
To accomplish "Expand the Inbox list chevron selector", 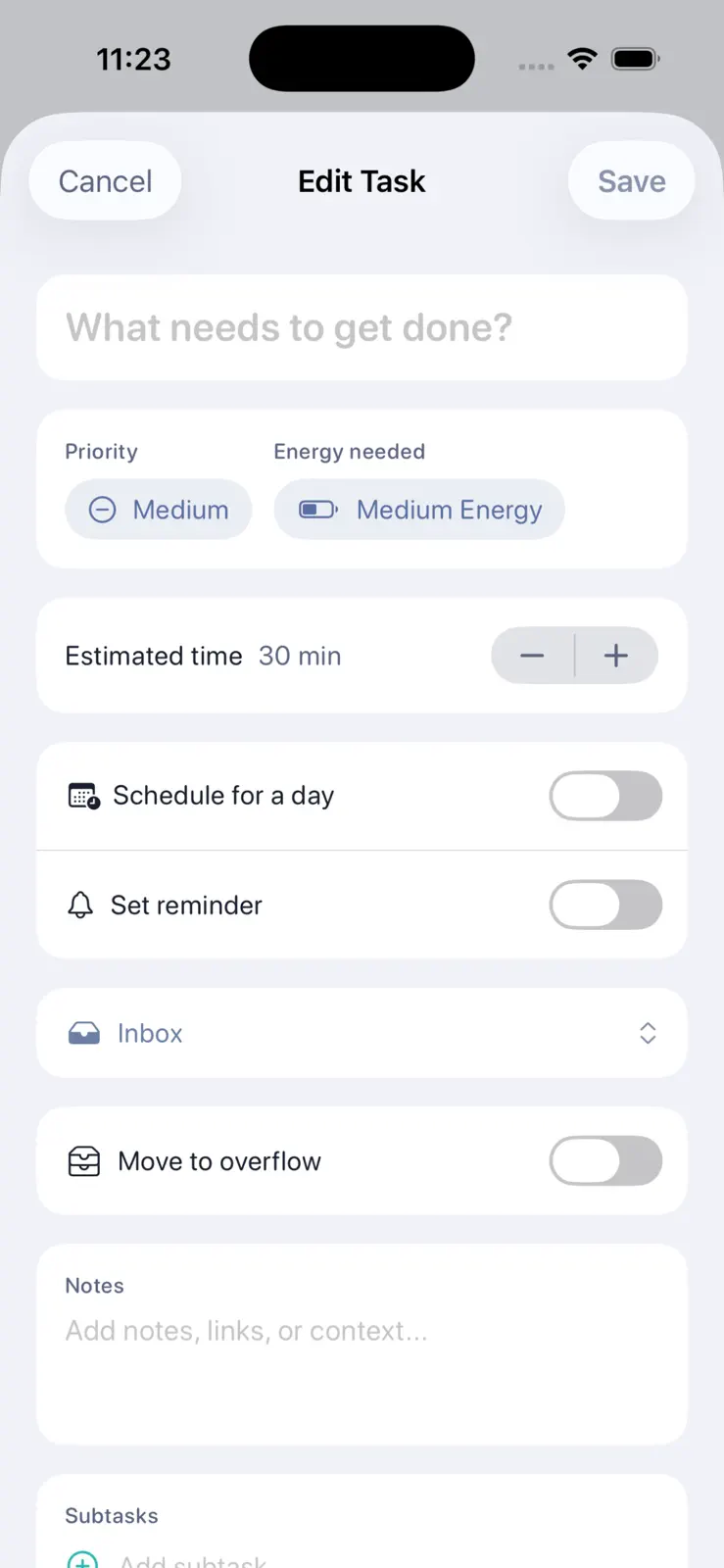I will (x=648, y=1033).
